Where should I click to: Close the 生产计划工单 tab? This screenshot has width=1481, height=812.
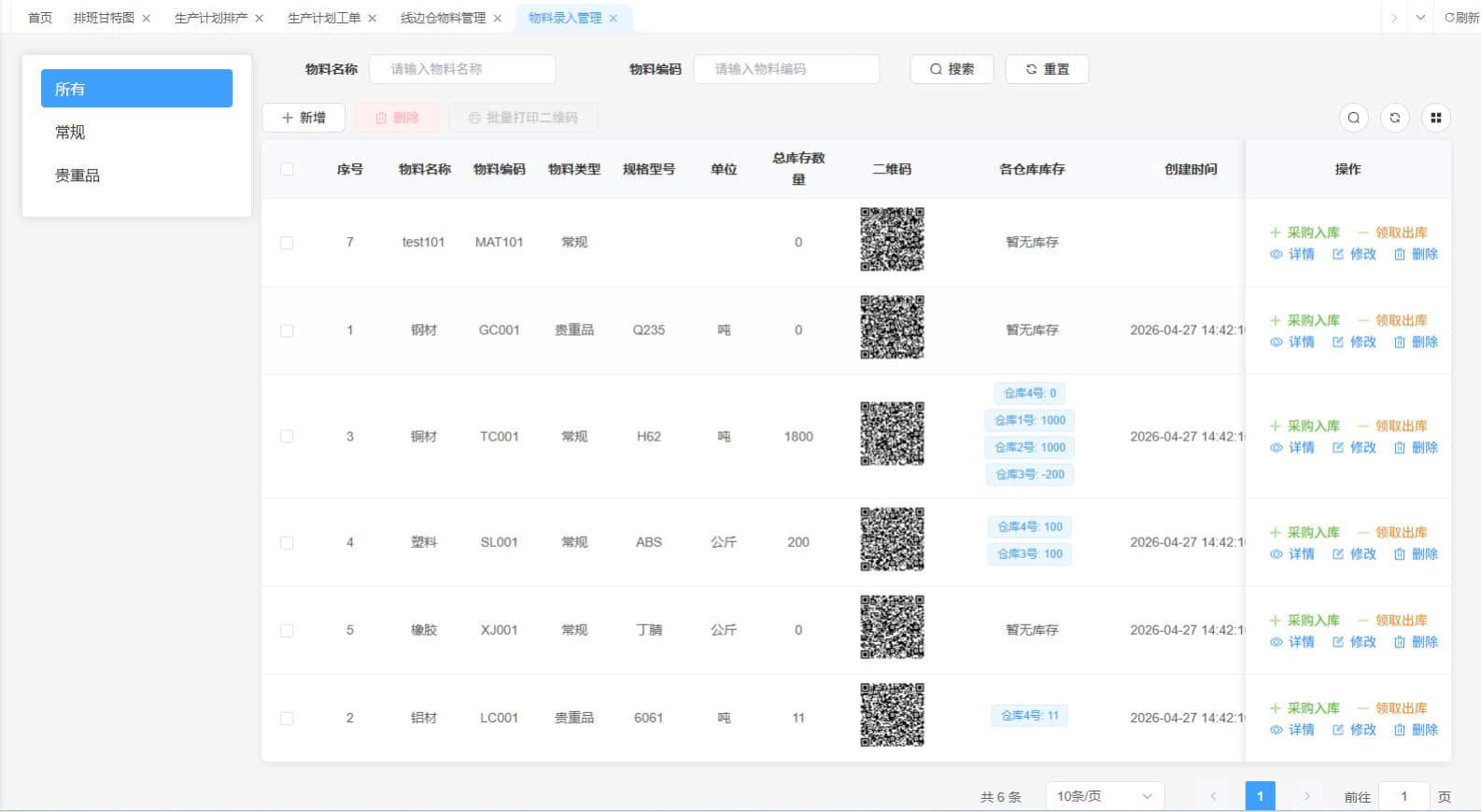372,19
